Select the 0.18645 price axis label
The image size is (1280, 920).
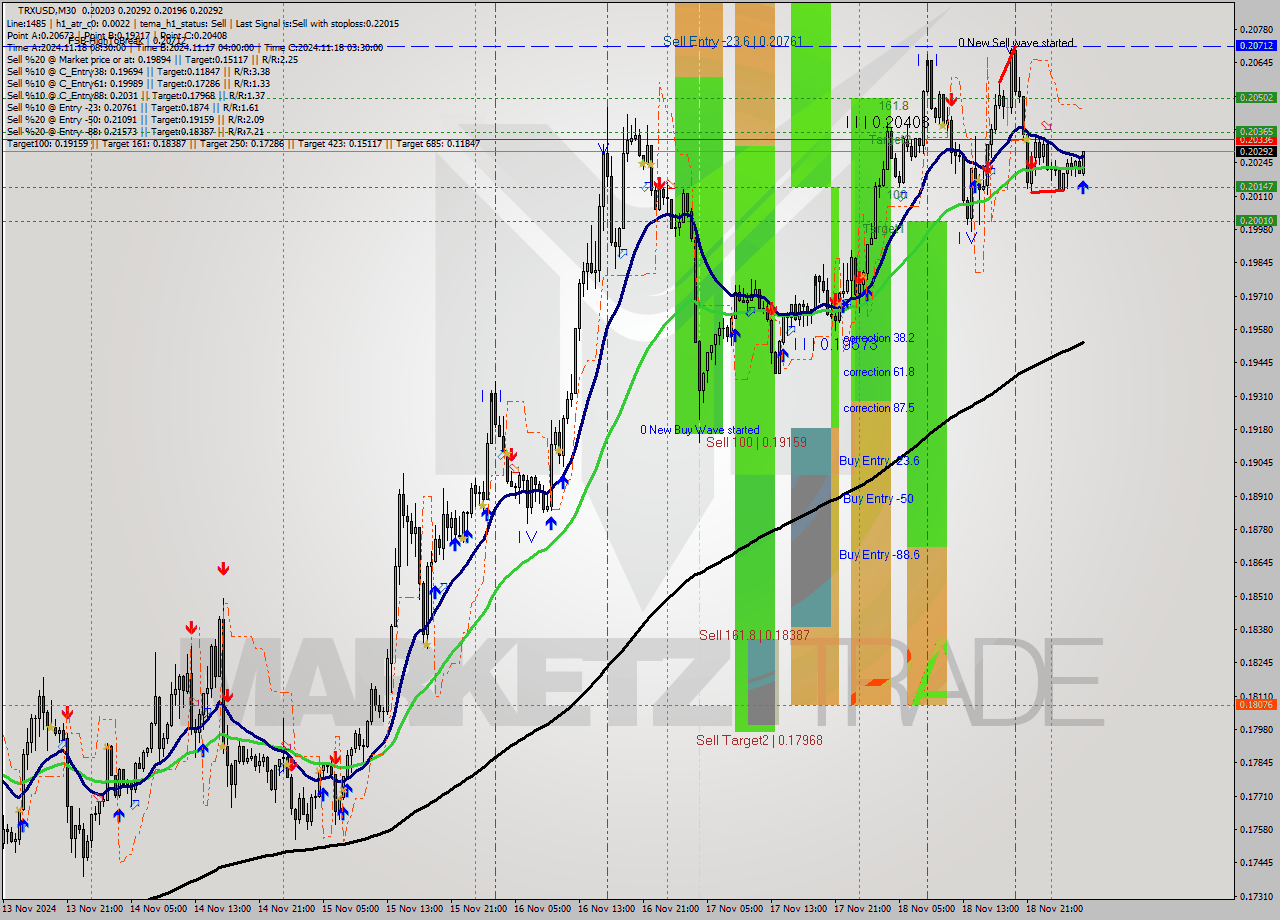tap(1255, 563)
